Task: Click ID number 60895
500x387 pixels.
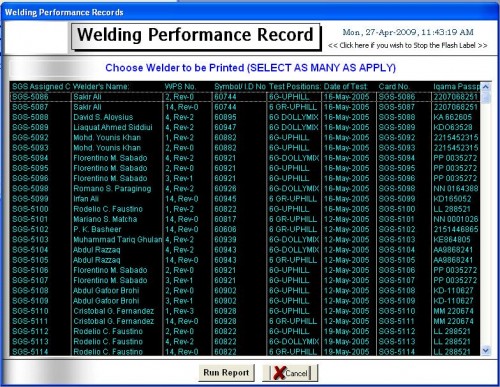Action: (225, 117)
